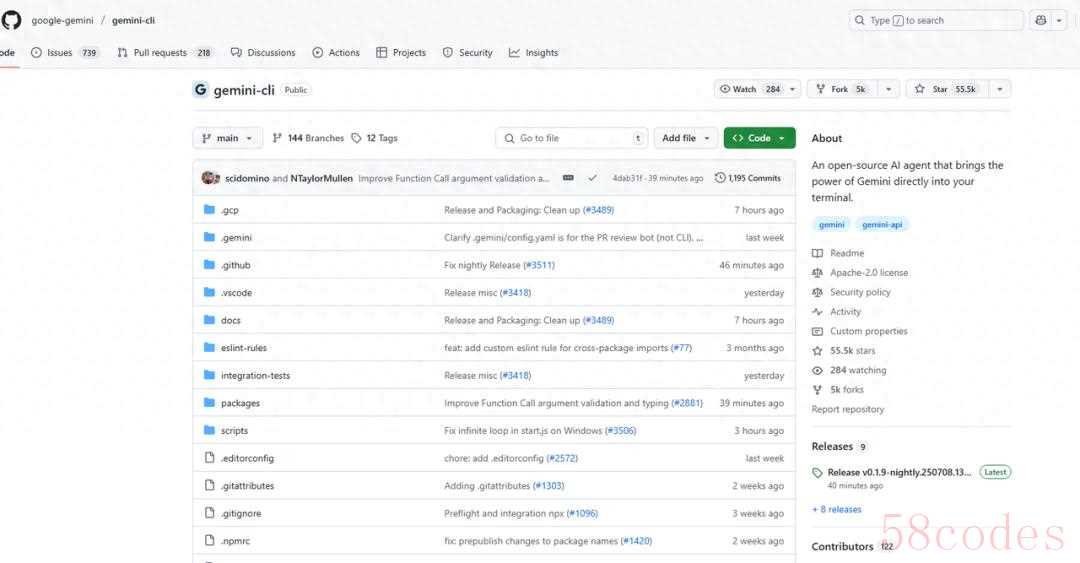Open NTaylorMullen user profile link
Screen dimensions: 1080x563
point(322,178)
